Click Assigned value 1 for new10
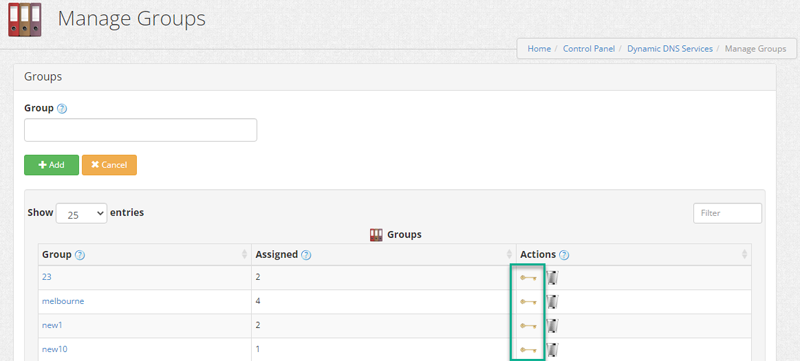The image size is (800, 361). [x=258, y=349]
